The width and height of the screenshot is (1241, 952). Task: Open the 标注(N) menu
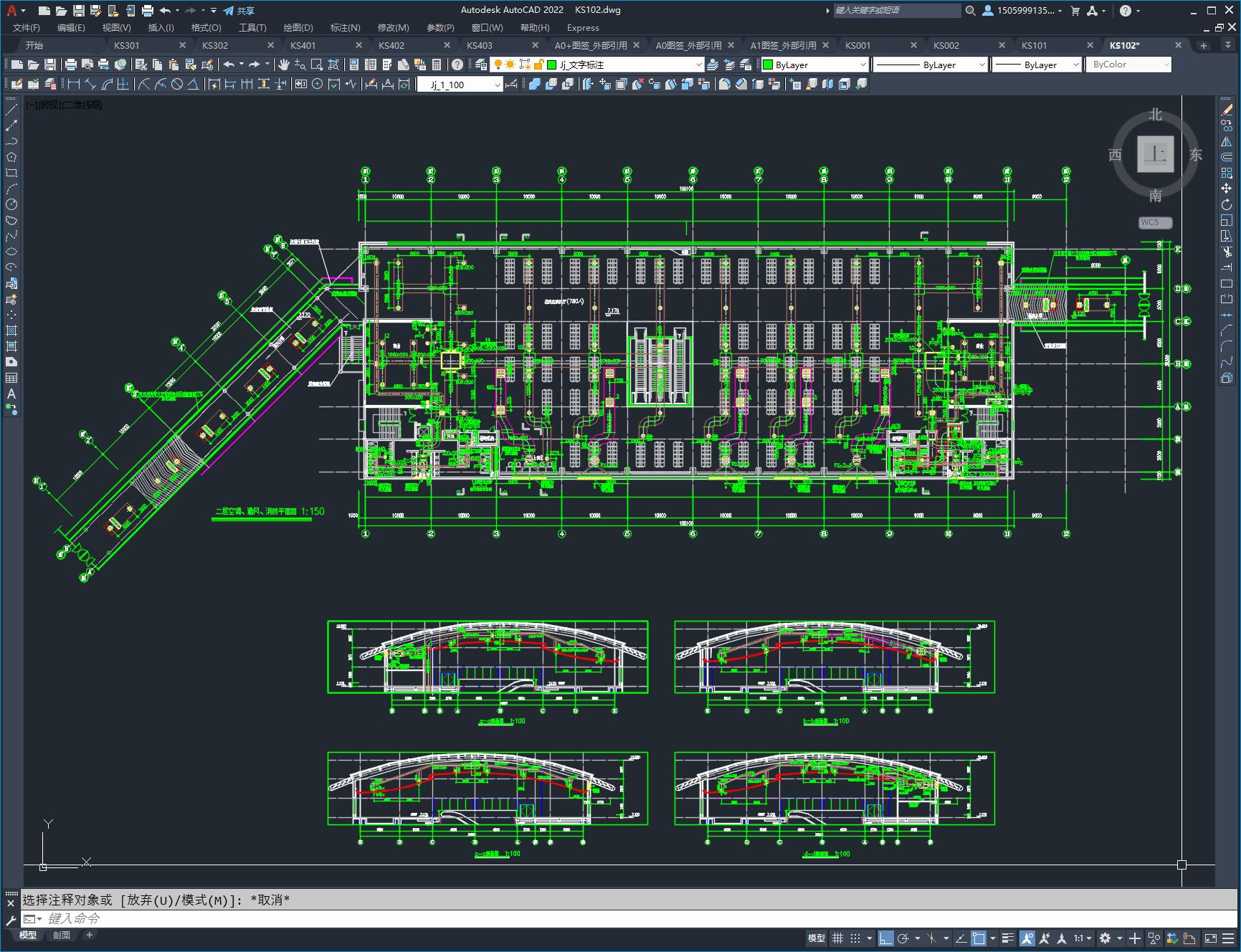coord(345,27)
